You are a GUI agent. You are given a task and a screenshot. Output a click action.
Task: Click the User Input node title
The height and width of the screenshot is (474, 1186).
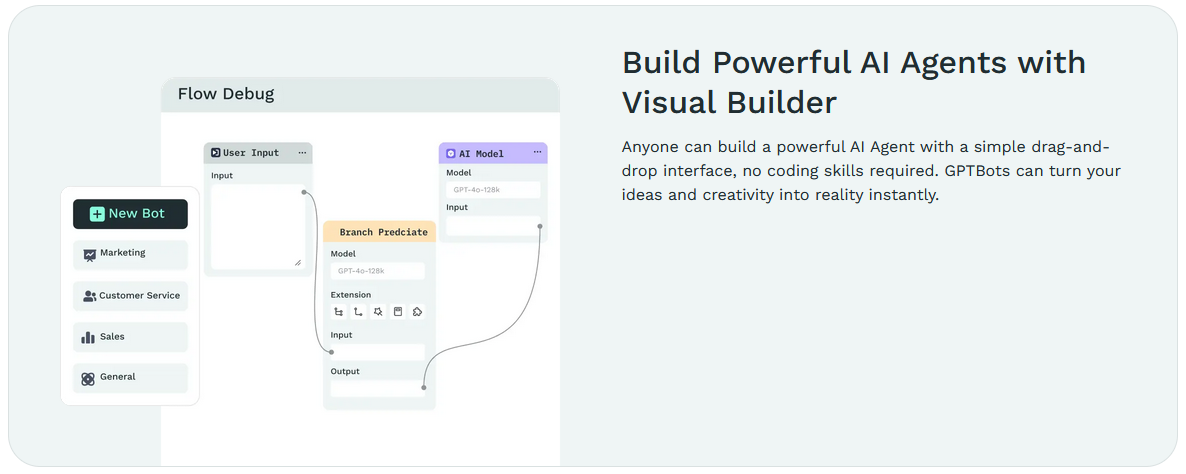[x=250, y=153]
